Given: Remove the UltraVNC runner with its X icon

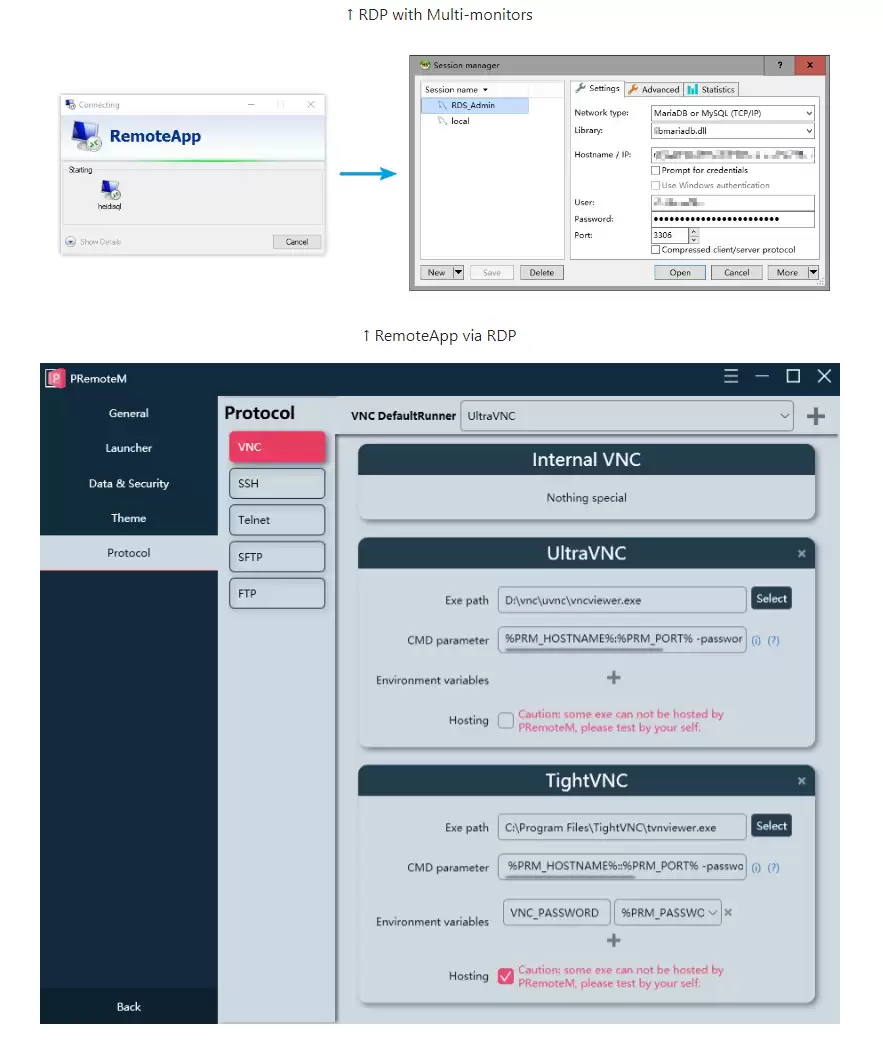Looking at the screenshot, I should pos(801,554).
